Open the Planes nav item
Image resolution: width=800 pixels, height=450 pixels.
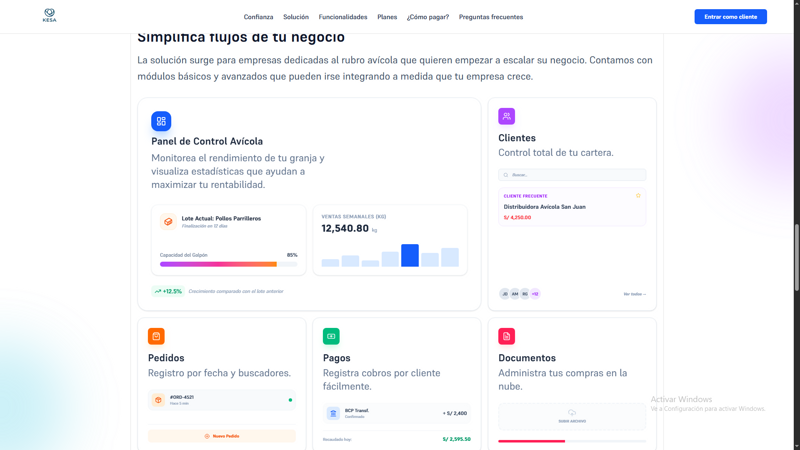pyautogui.click(x=387, y=17)
